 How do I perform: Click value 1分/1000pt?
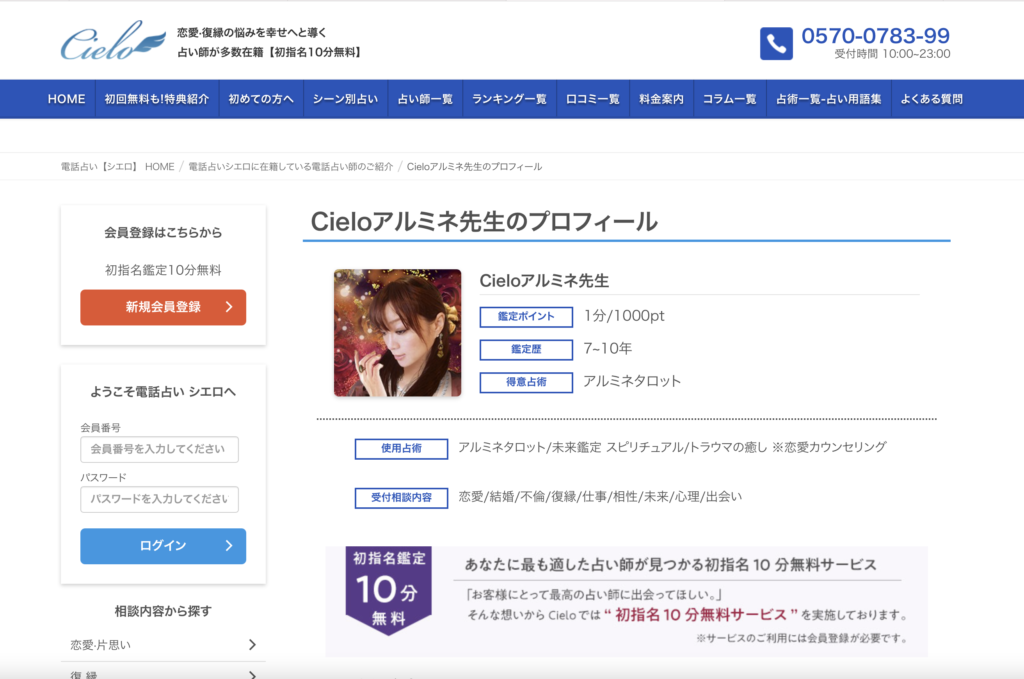tap(624, 316)
